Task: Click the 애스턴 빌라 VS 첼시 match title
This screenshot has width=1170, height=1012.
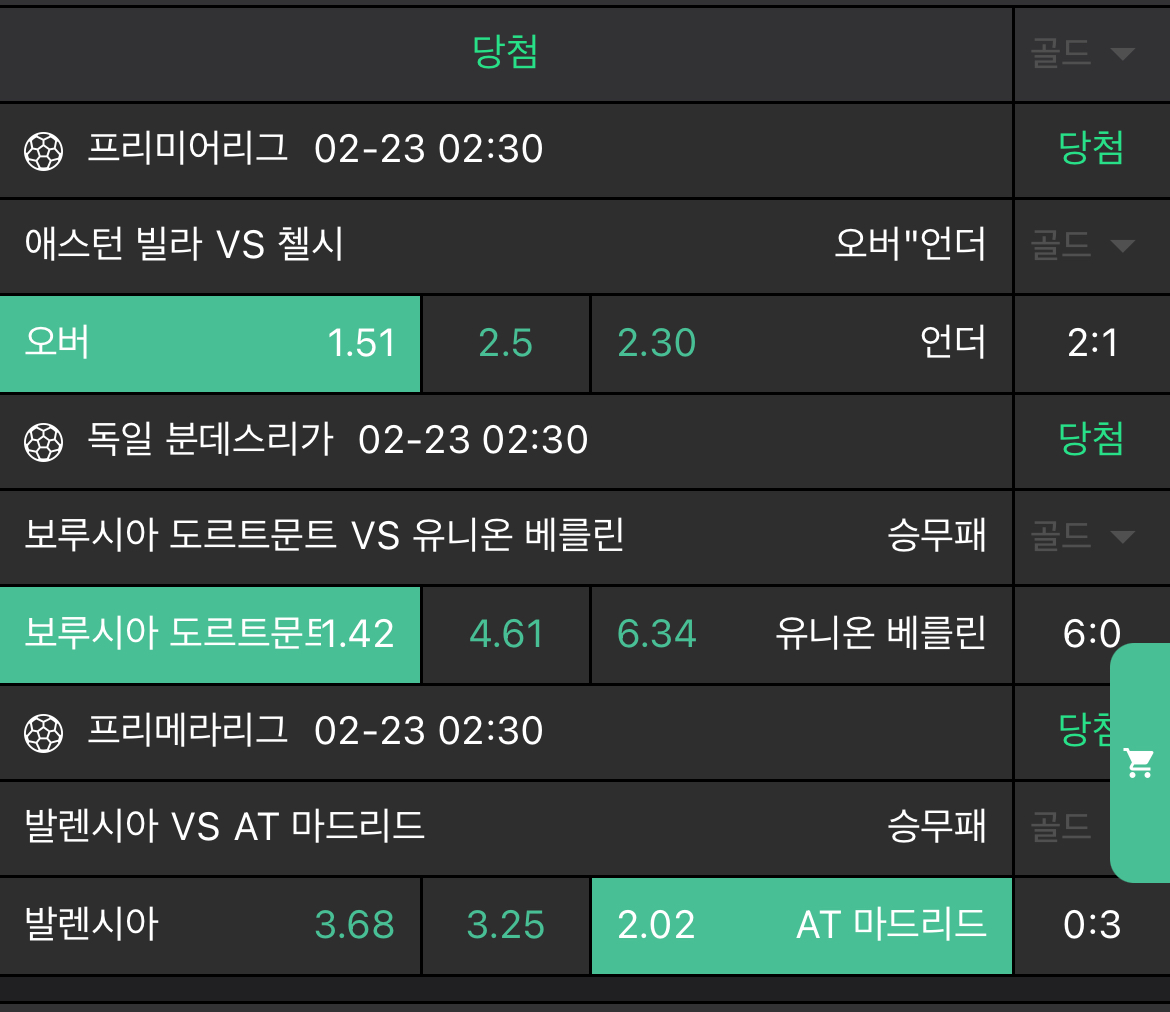Action: [184, 244]
